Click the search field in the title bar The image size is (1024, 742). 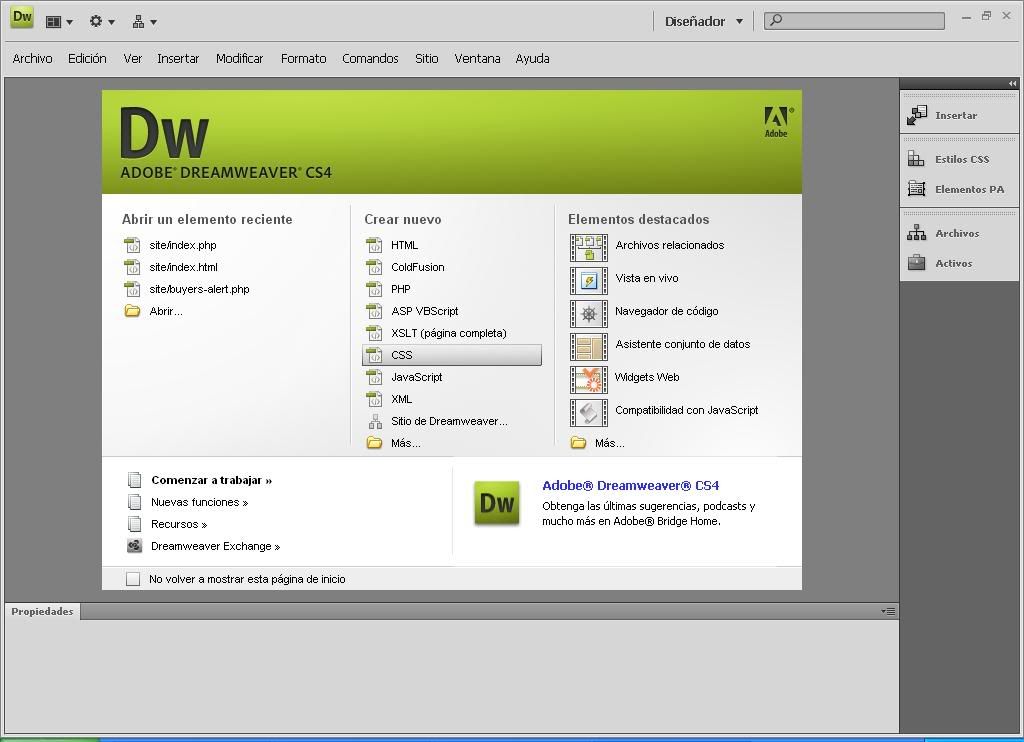point(854,20)
